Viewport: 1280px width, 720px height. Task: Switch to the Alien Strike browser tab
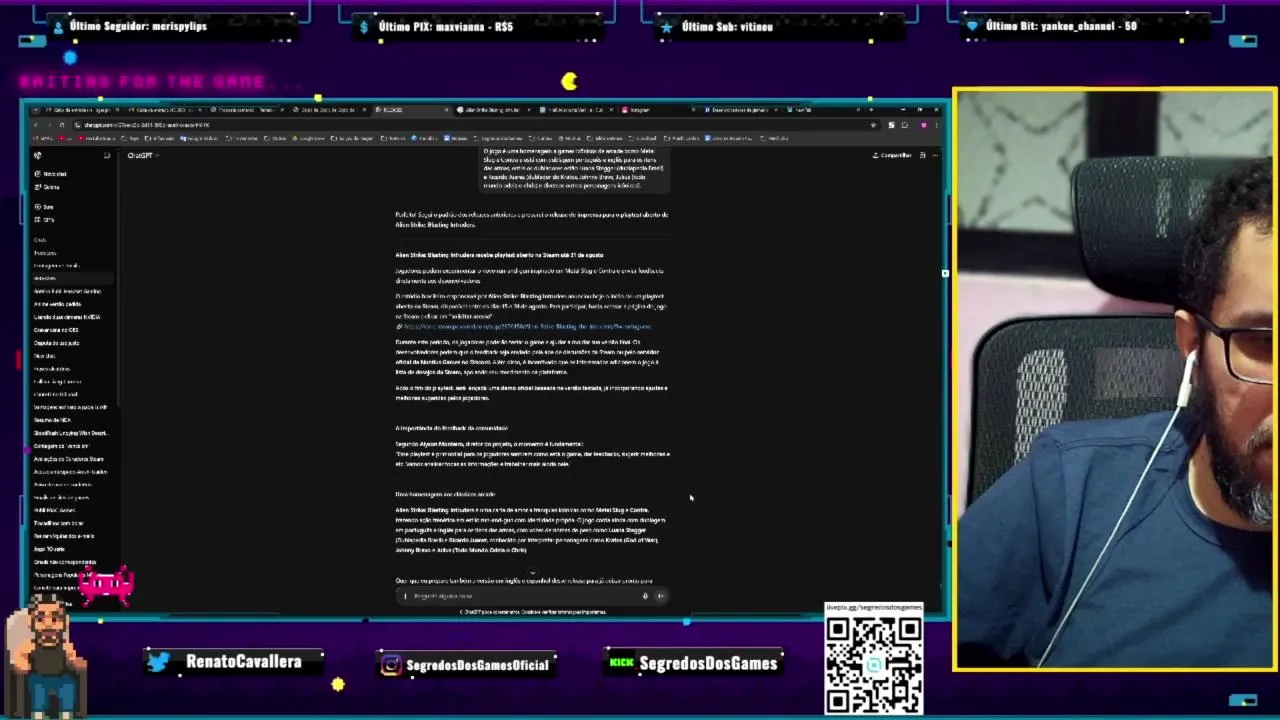pos(493,110)
